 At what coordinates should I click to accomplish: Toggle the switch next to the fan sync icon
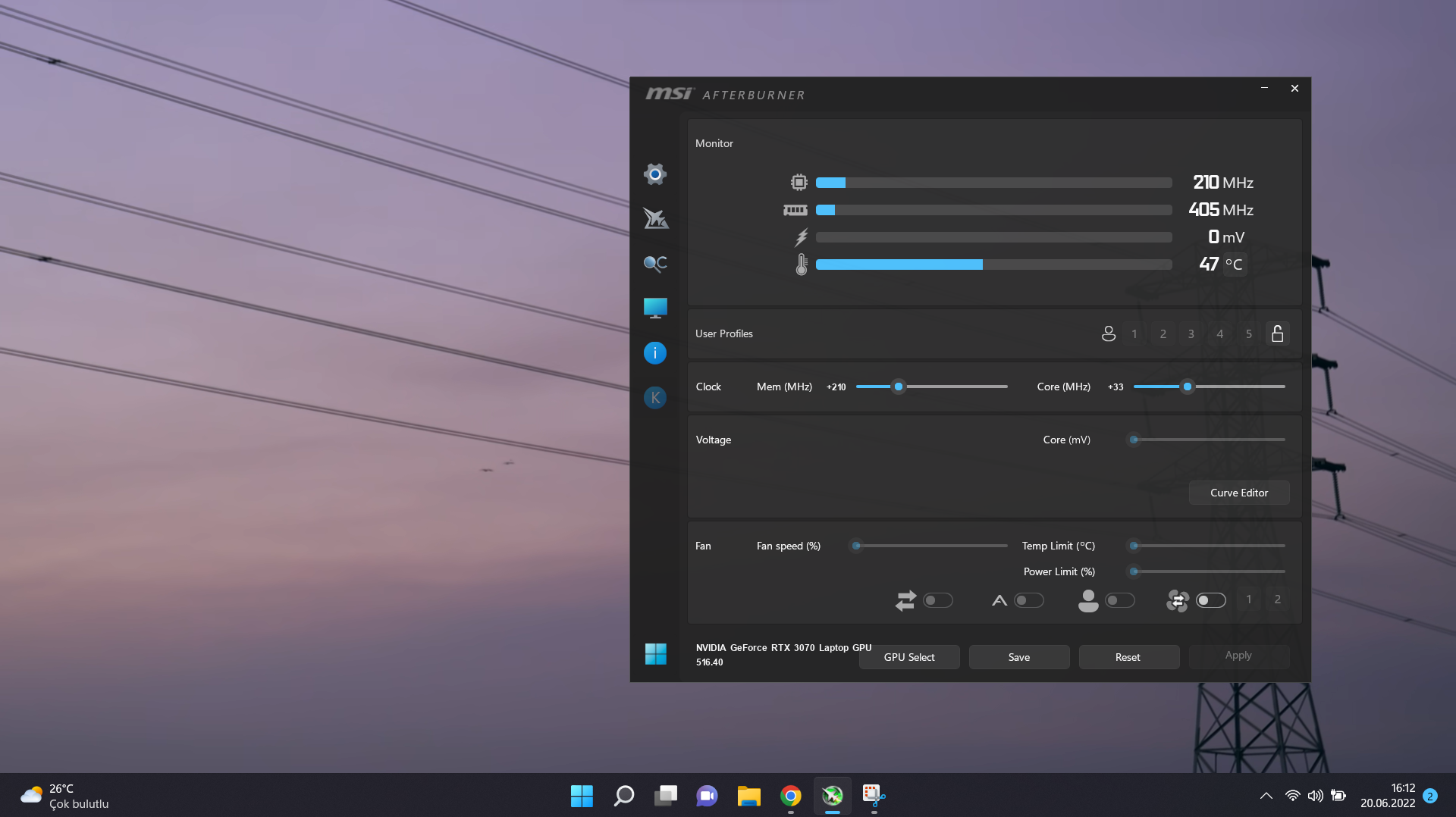tap(1211, 600)
